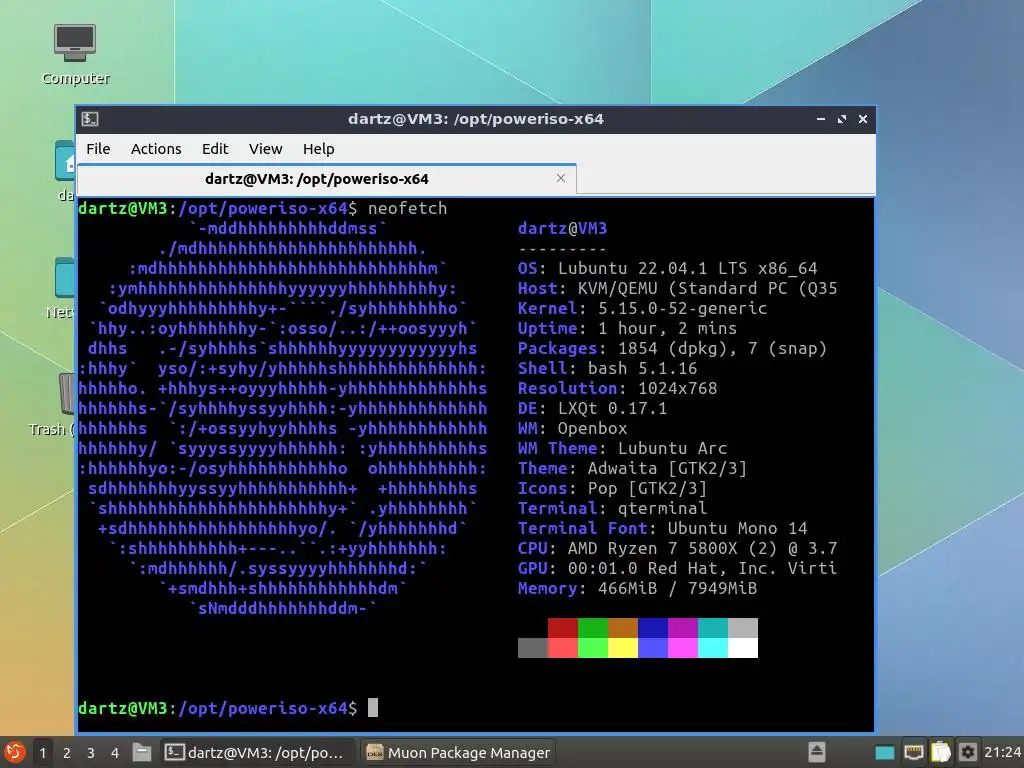Click the WM Theme 'Lubuntu Arc' value
This screenshot has width=1024, height=768.
tap(673, 449)
